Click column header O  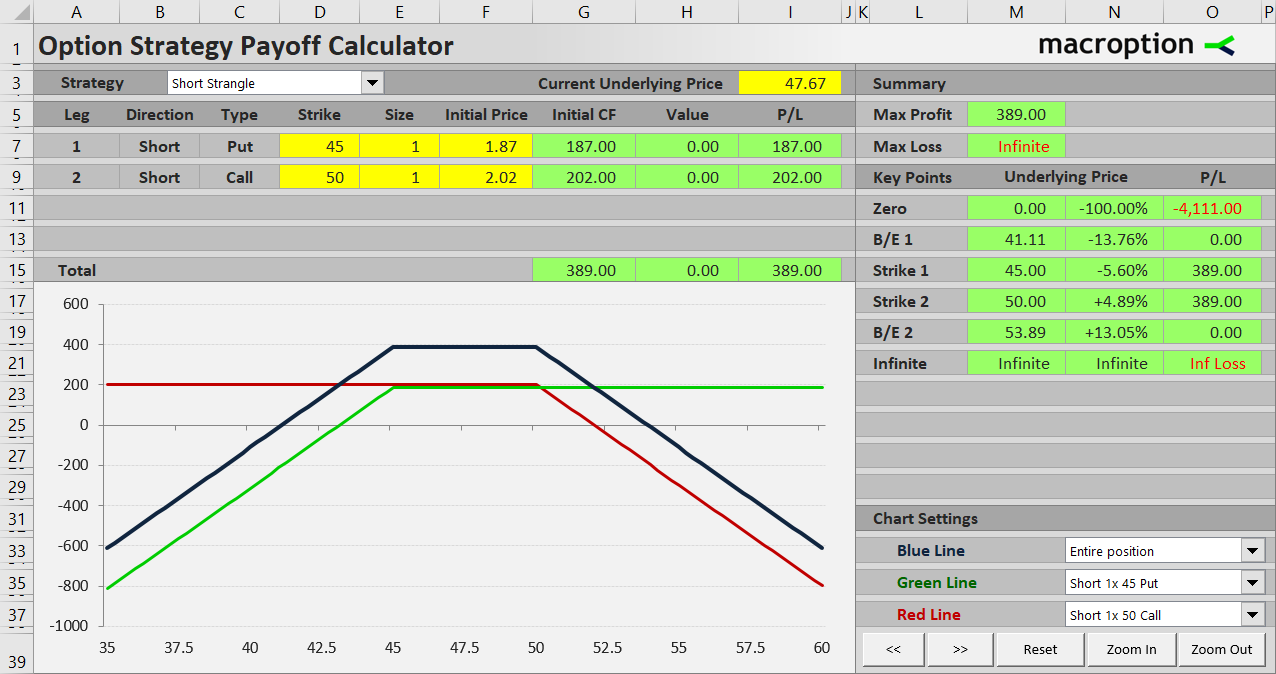(x=1212, y=11)
